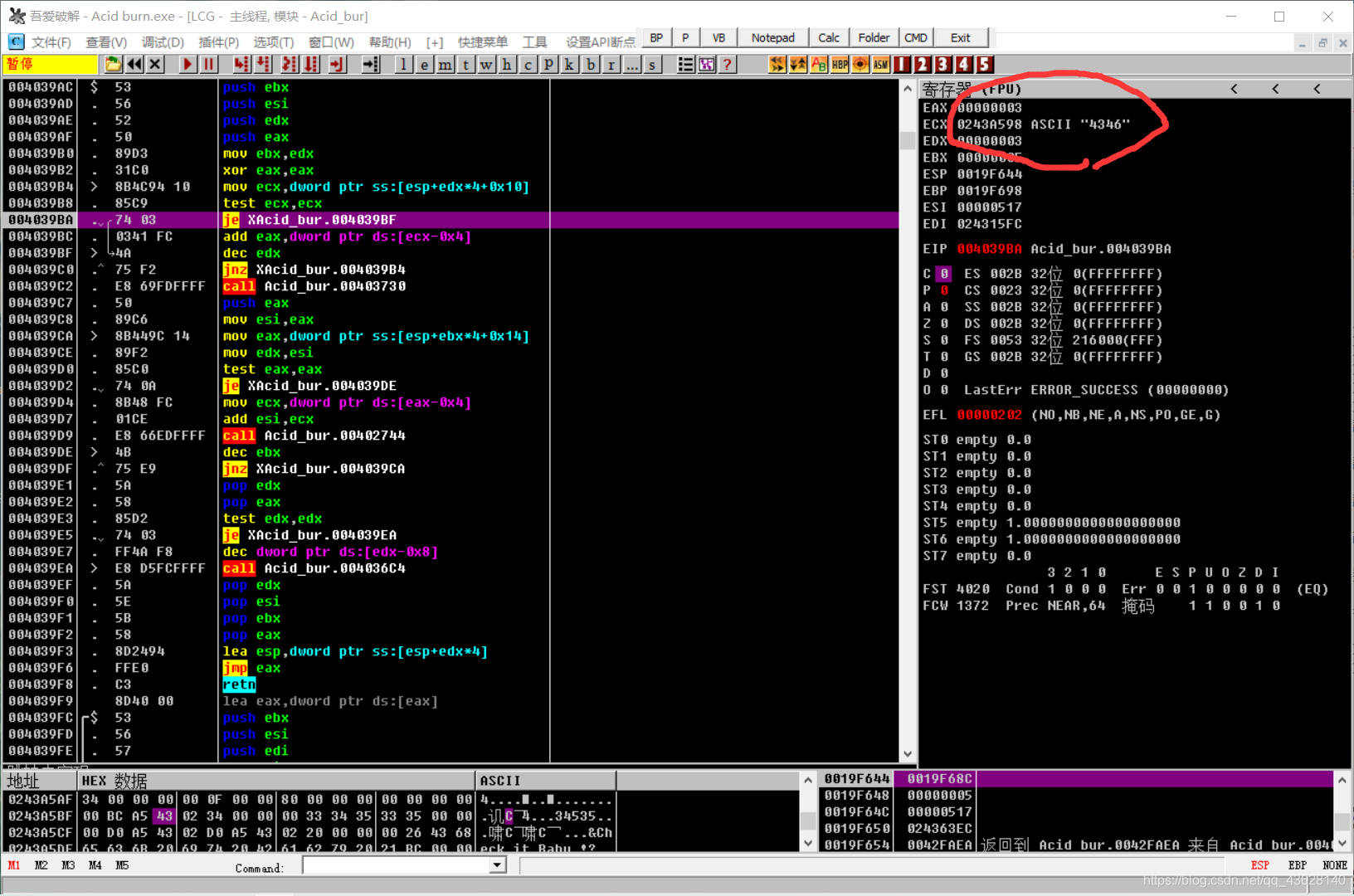Image resolution: width=1354 pixels, height=896 pixels.
Task: Open the appearance grid icon
Action: click(707, 64)
